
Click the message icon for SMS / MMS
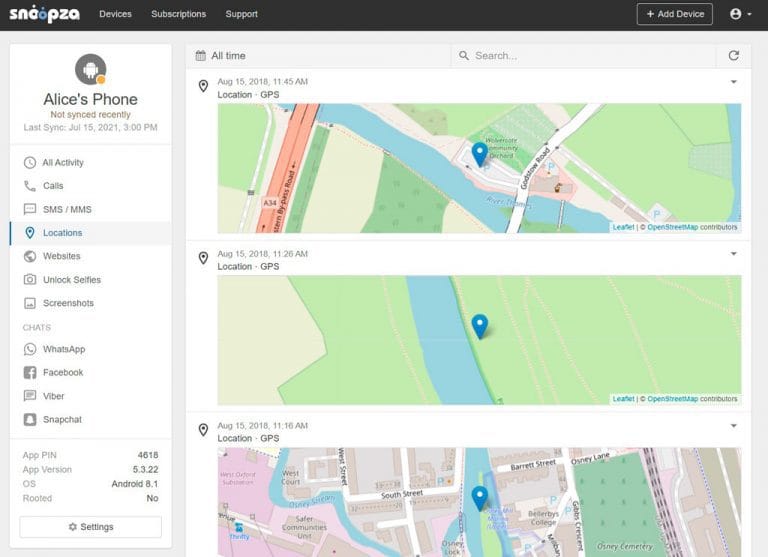[x=30, y=209]
